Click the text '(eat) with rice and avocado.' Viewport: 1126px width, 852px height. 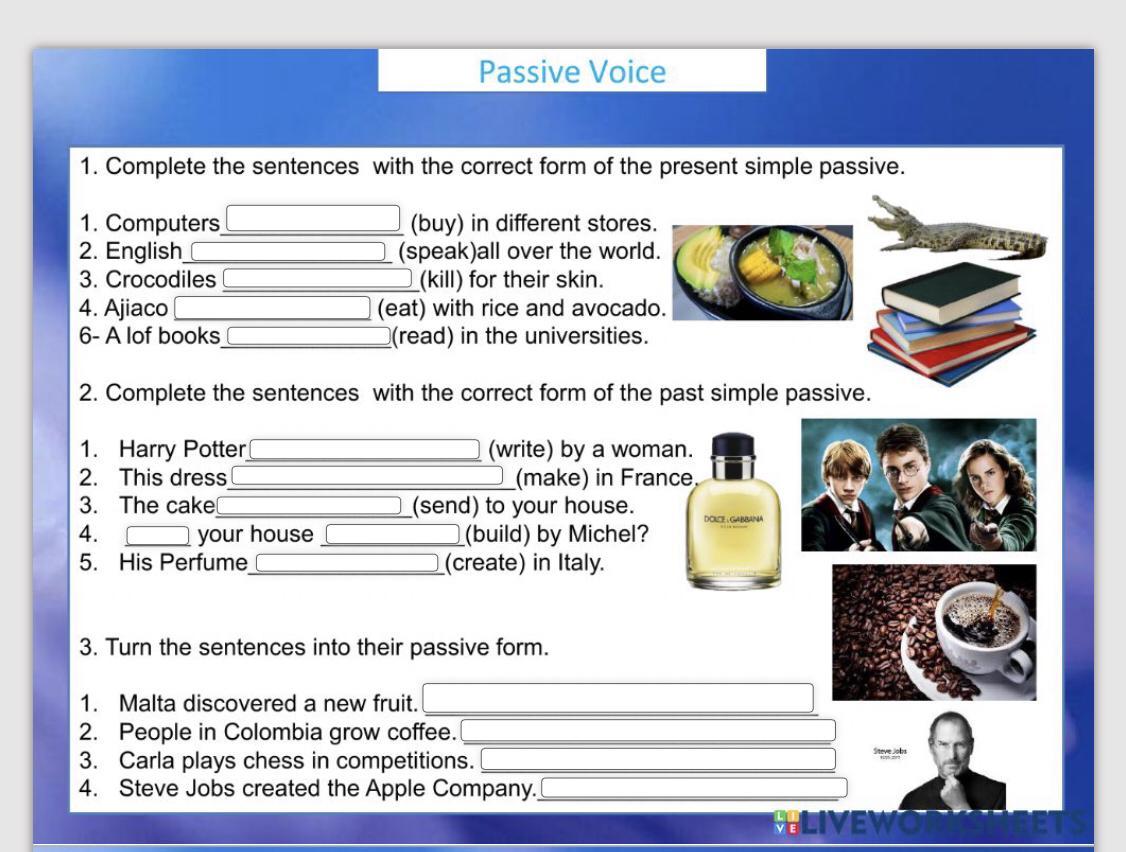522,307
